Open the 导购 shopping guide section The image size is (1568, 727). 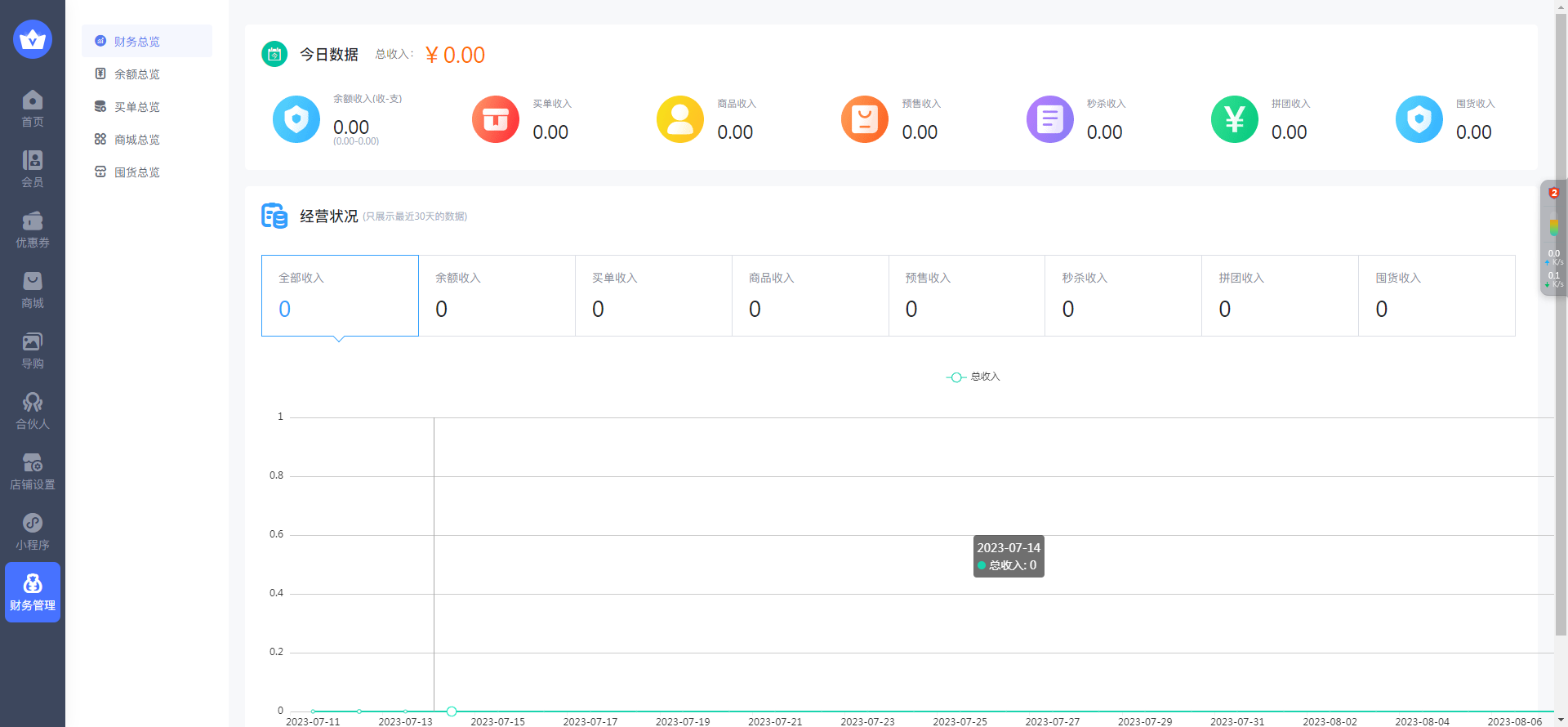(x=33, y=350)
